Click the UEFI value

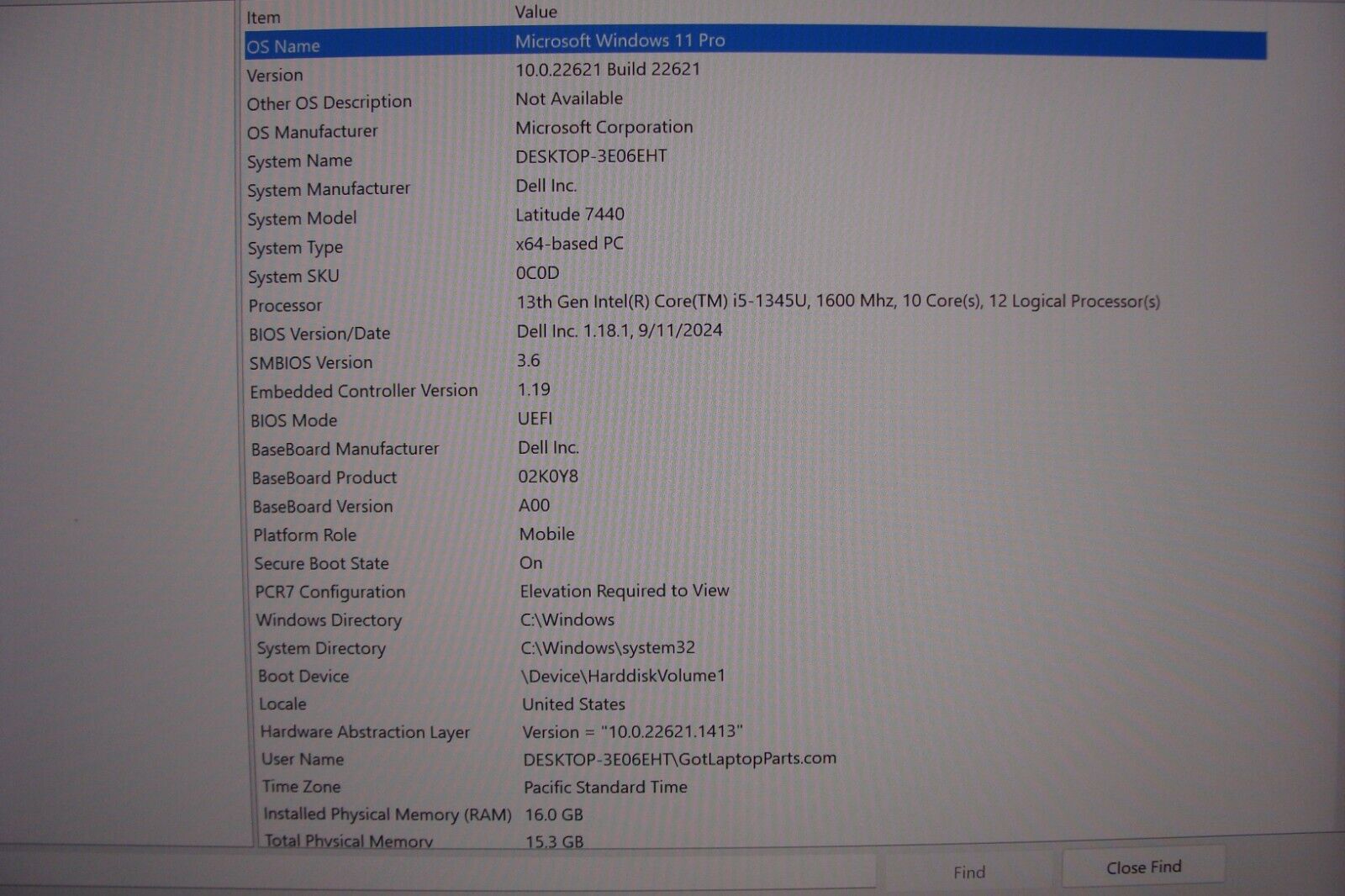pyautogui.click(x=535, y=419)
